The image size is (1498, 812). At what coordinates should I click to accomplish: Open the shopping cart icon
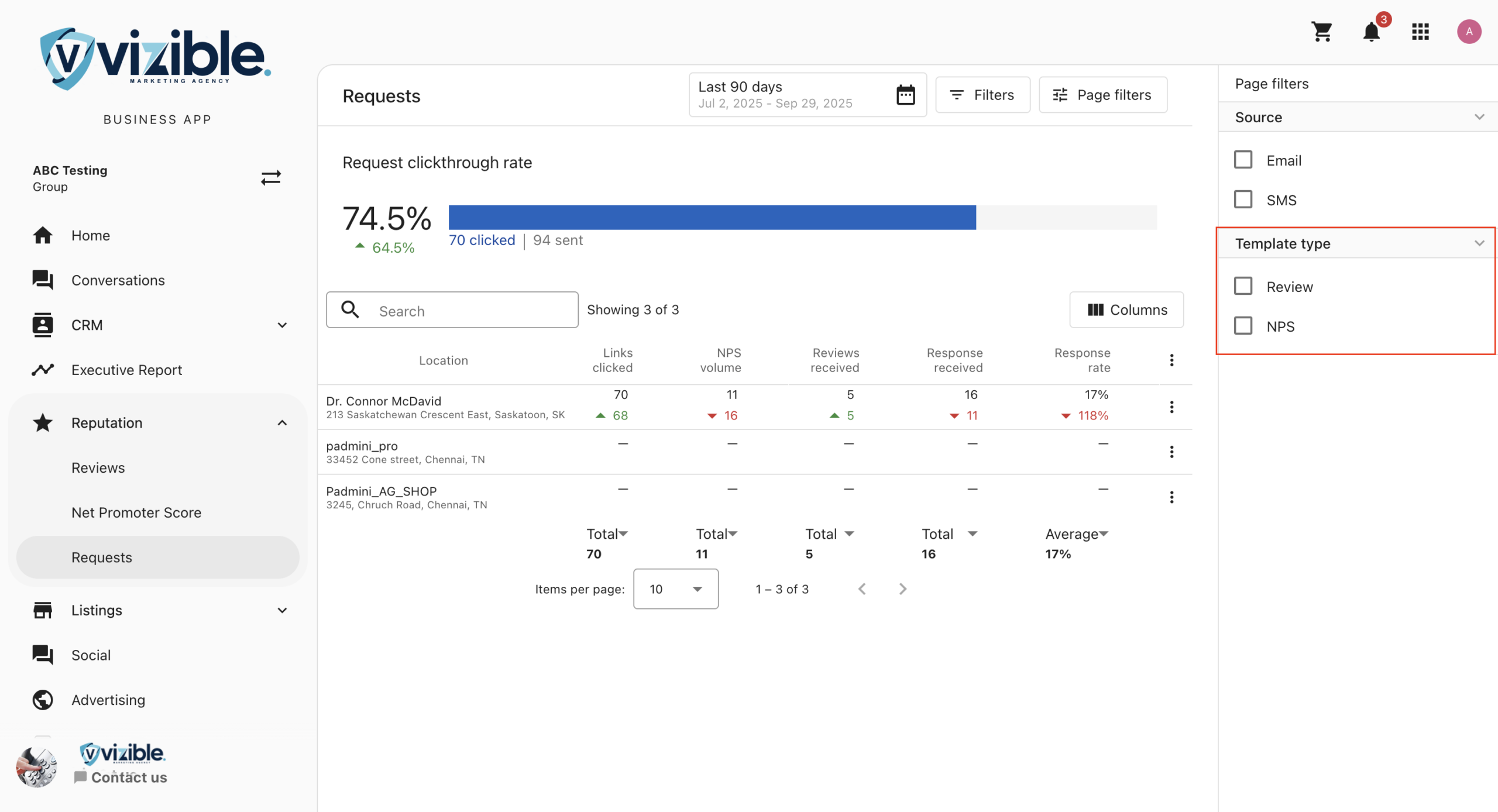point(1321,32)
